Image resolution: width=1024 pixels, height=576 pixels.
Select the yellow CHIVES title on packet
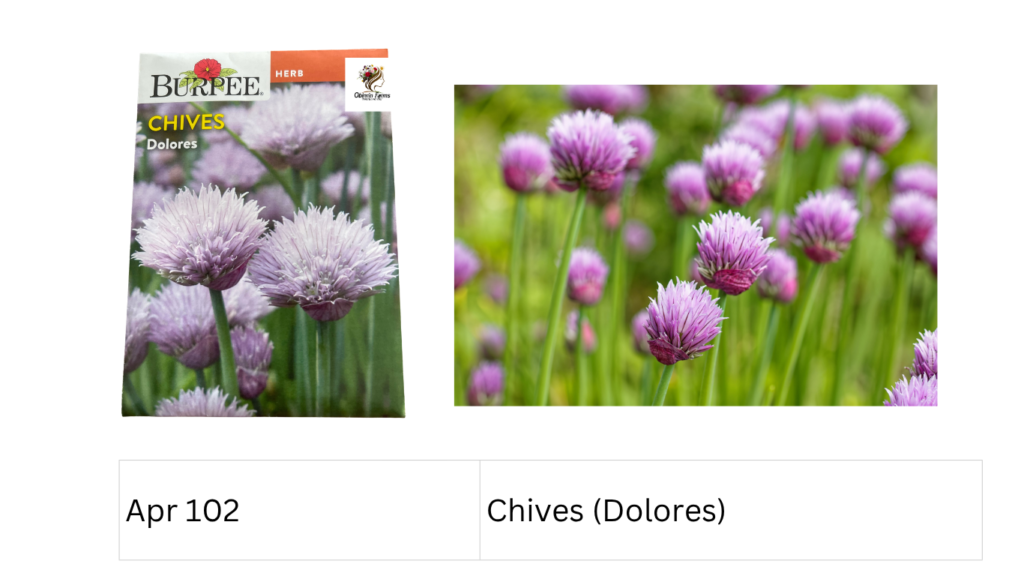186,123
